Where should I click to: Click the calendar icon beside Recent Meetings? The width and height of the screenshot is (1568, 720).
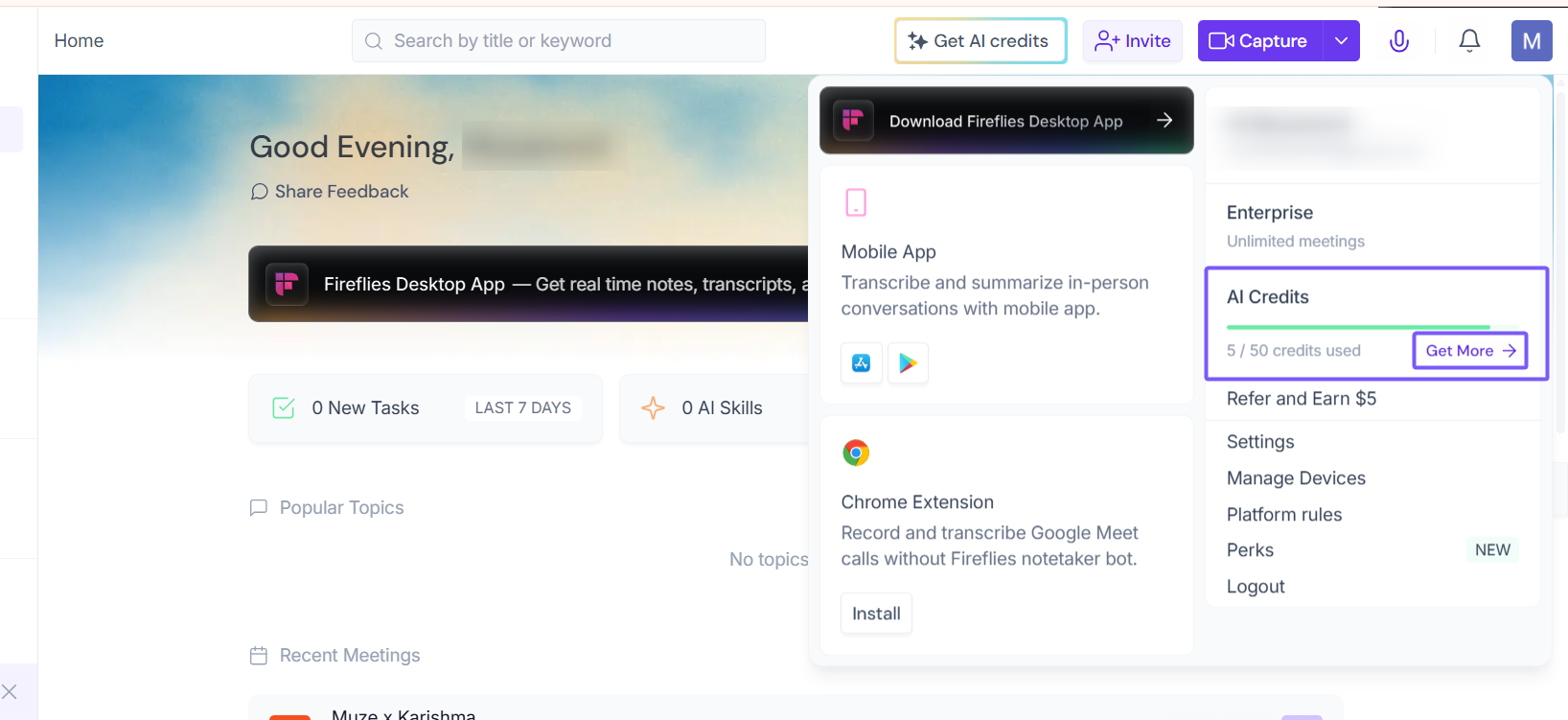click(x=259, y=656)
